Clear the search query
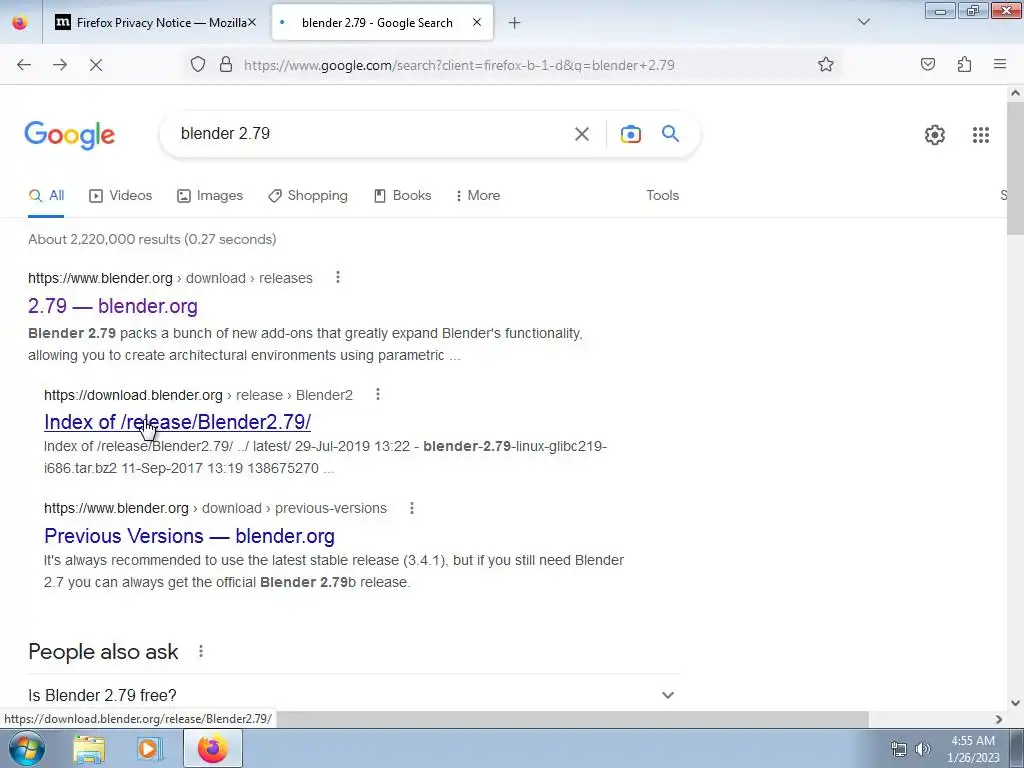The width and height of the screenshot is (1024, 768). click(581, 134)
